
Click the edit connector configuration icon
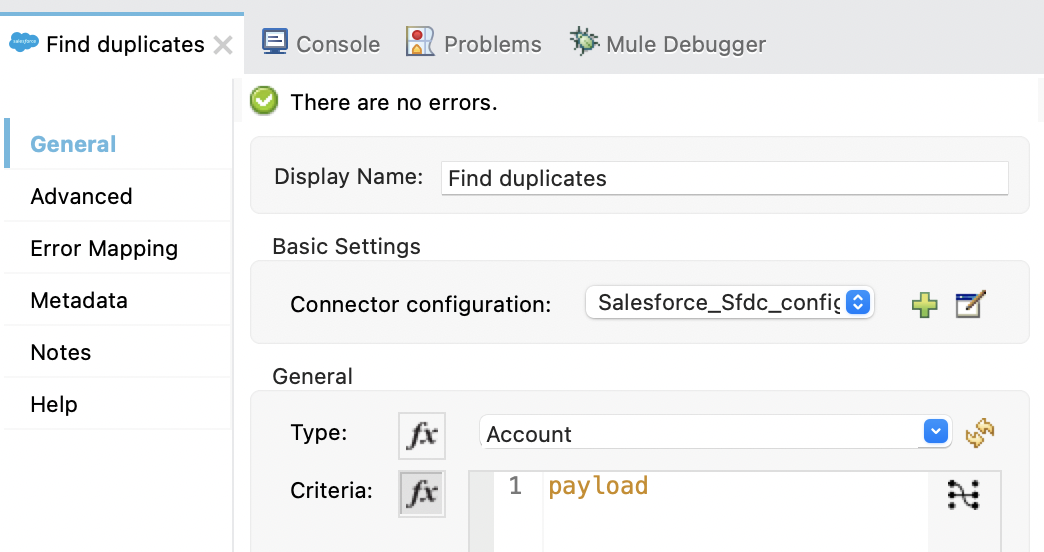[x=970, y=305]
